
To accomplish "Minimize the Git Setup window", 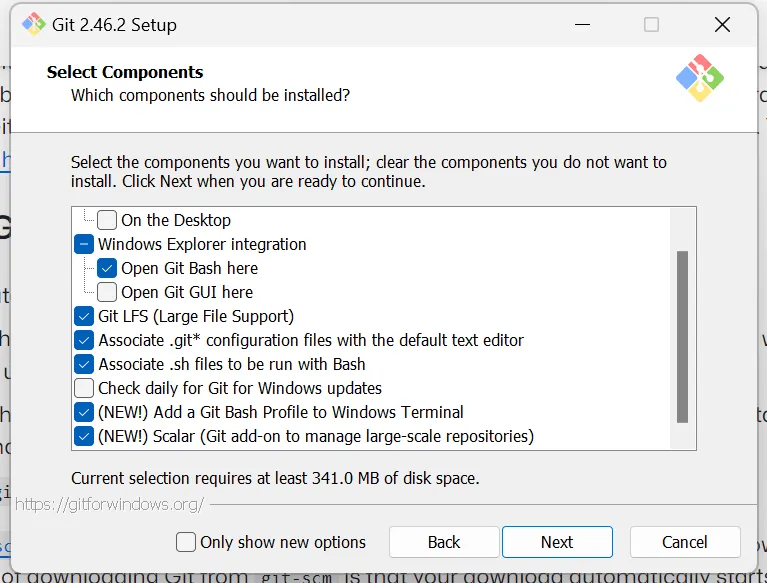I will point(582,24).
